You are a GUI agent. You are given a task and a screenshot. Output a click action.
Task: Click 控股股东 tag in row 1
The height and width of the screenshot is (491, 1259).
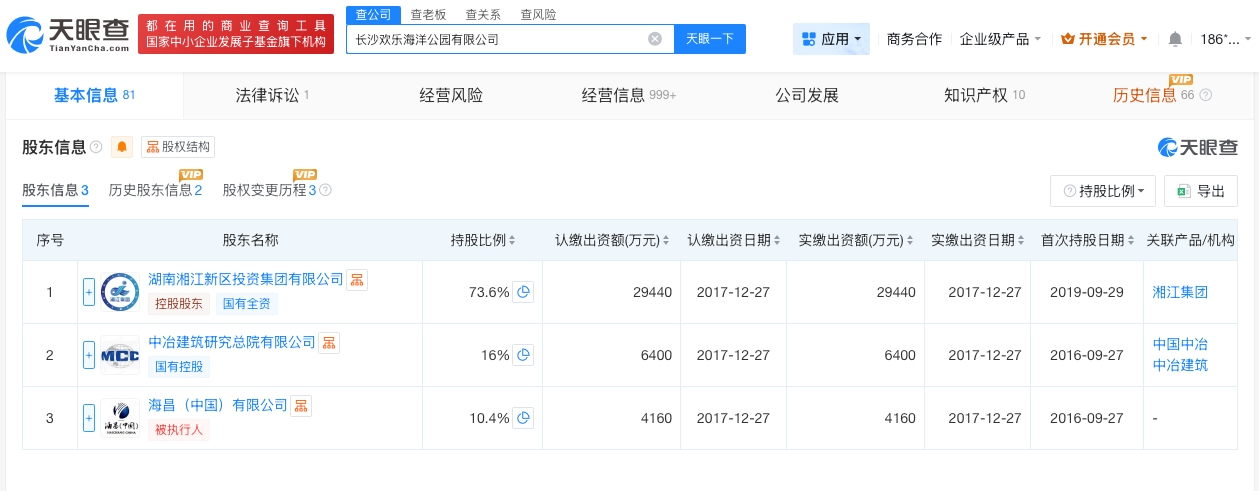179,304
